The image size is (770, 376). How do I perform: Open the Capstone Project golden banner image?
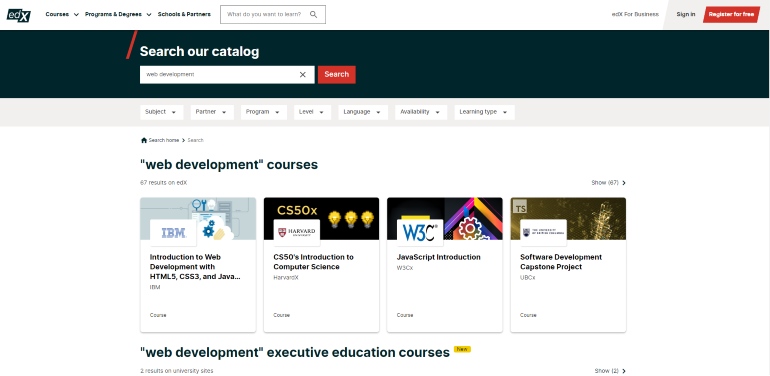[x=568, y=218]
